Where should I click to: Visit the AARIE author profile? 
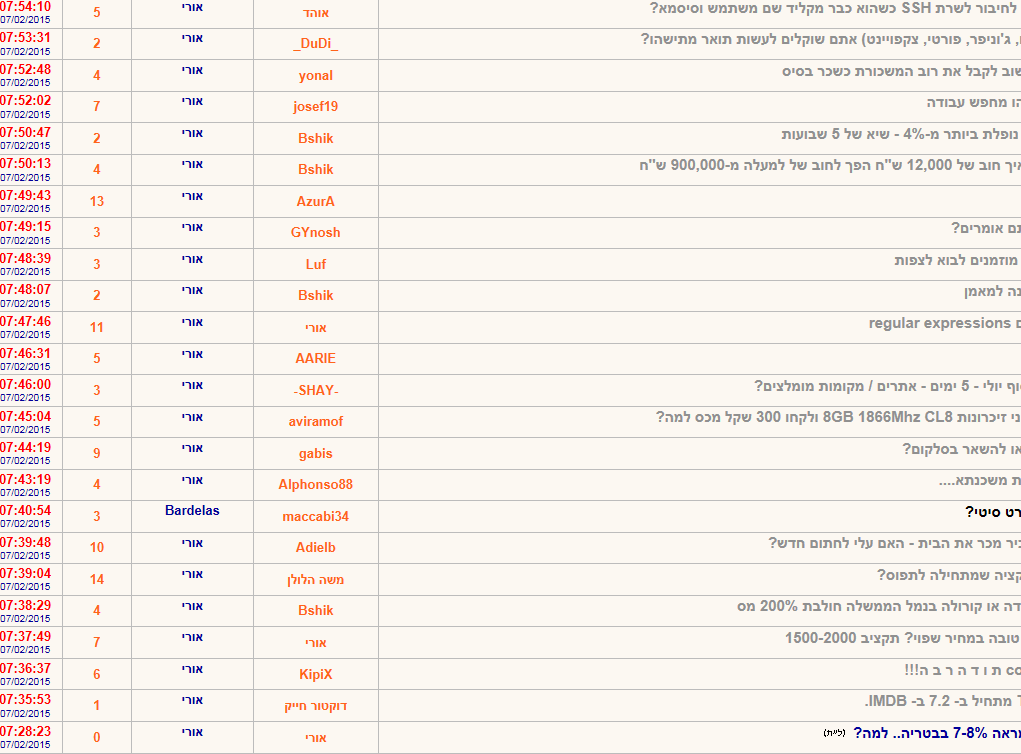(315, 359)
